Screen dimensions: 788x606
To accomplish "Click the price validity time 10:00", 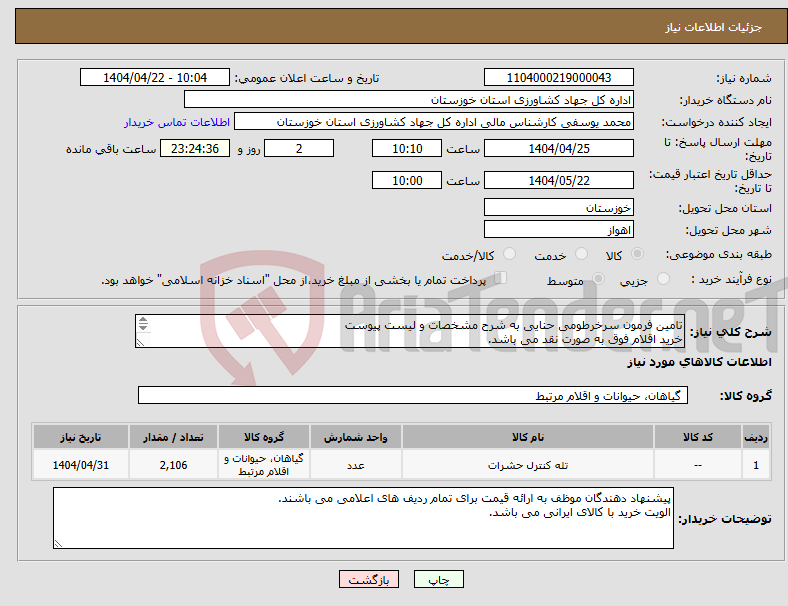I will pyautogui.click(x=407, y=180).
